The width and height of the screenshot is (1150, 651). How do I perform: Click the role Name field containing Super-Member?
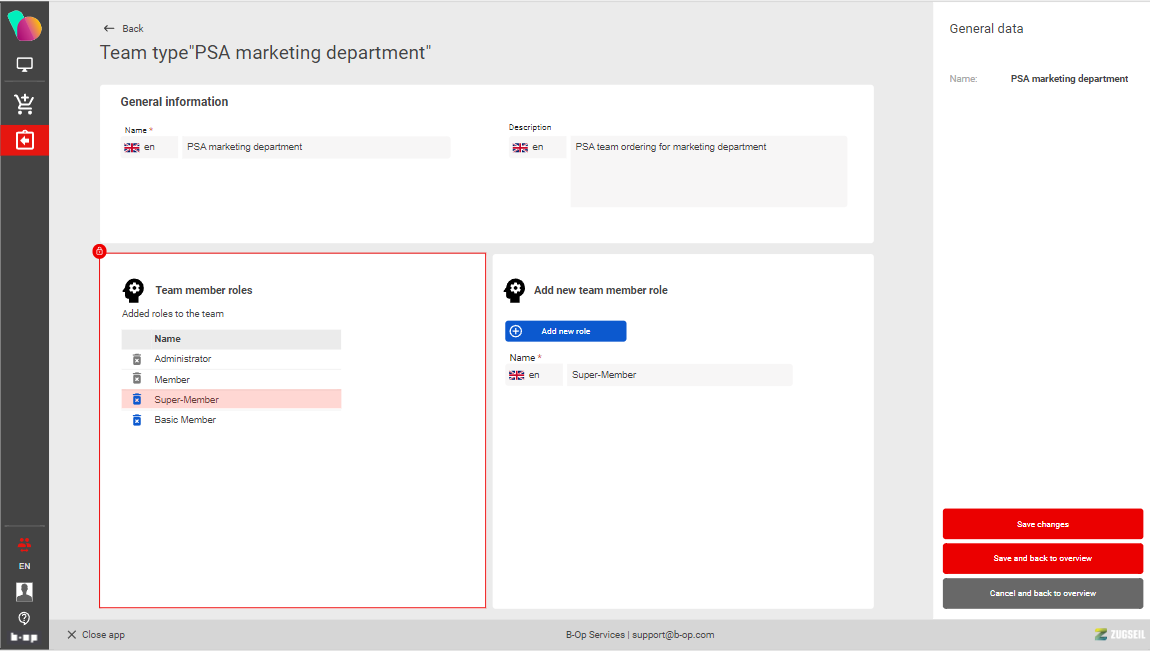678,375
